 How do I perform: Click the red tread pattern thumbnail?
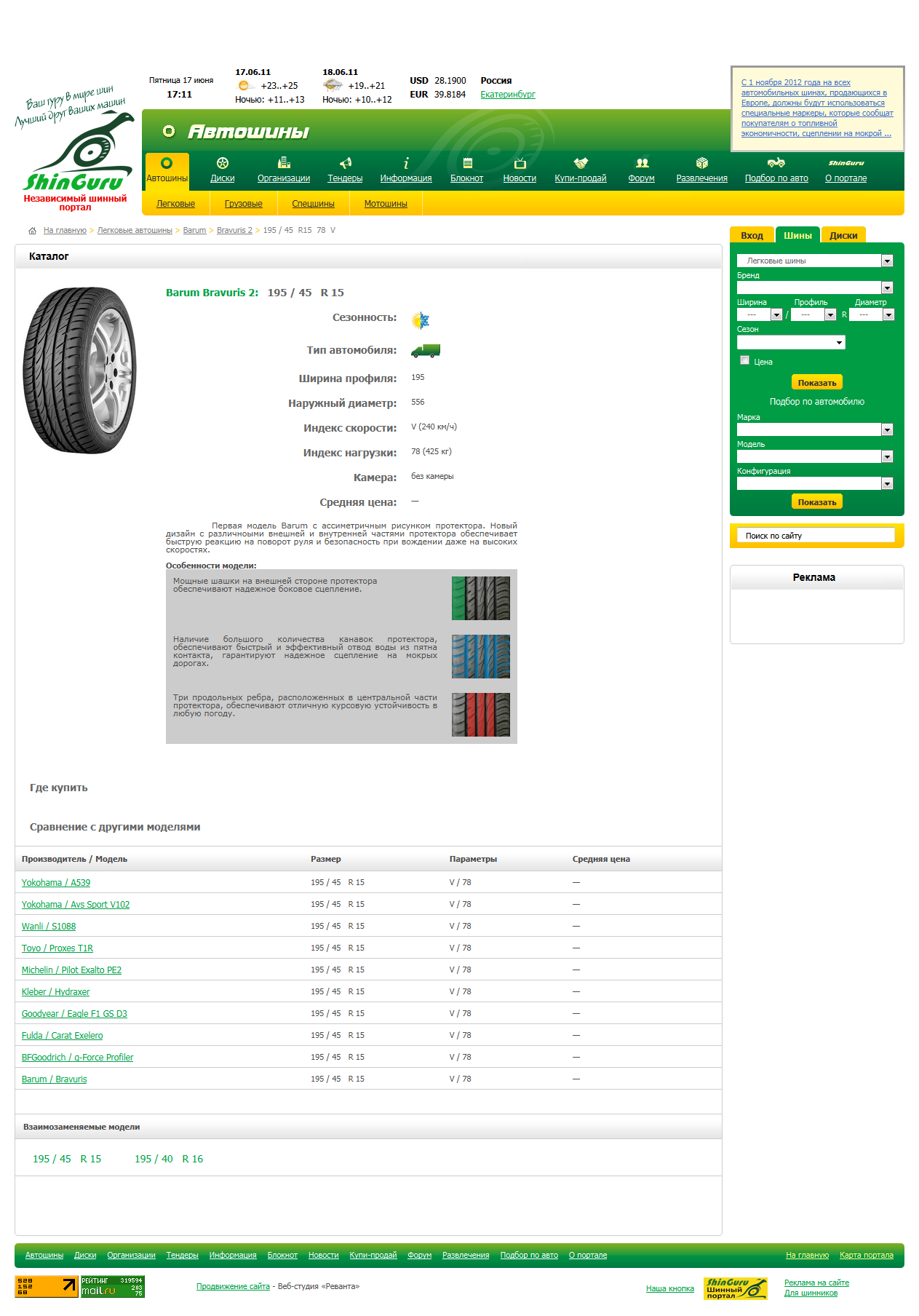point(481,715)
